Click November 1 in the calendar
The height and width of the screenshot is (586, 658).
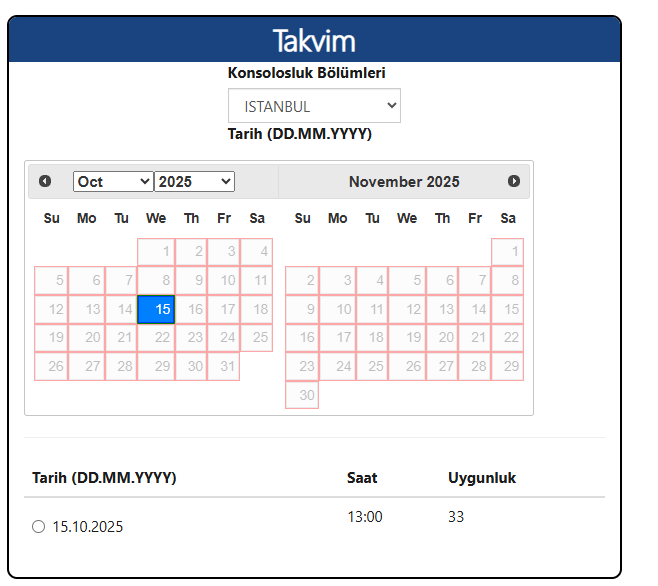pyautogui.click(x=507, y=252)
